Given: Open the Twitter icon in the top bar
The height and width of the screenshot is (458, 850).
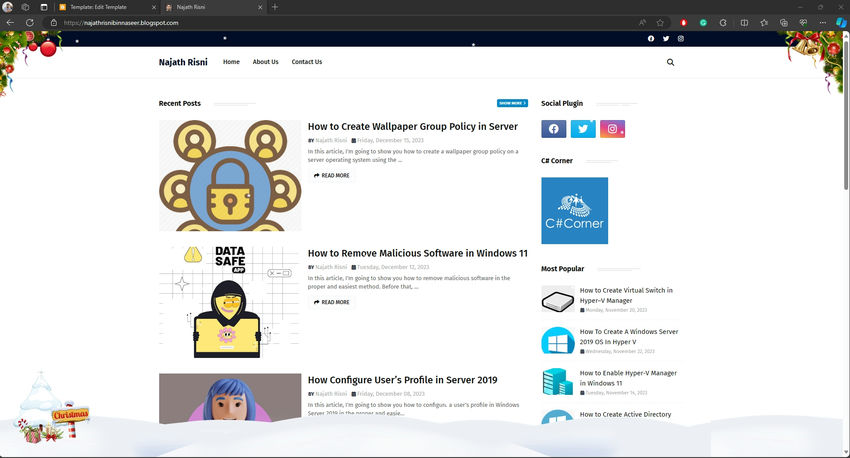Looking at the screenshot, I should click(666, 38).
